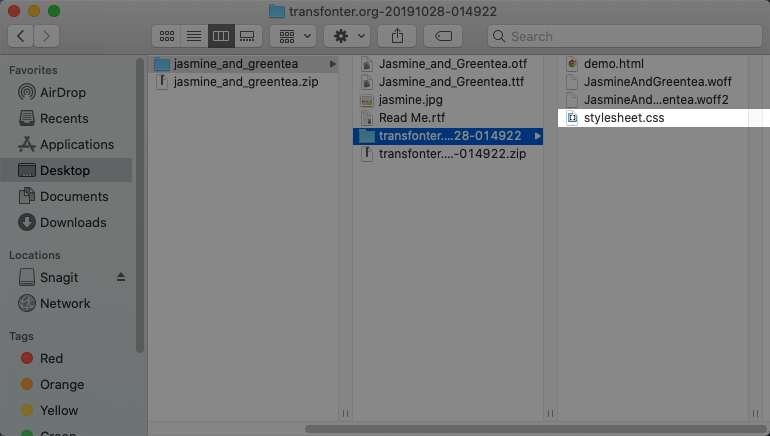Filter by the Red tag
The width and height of the screenshot is (770, 436).
click(66, 358)
